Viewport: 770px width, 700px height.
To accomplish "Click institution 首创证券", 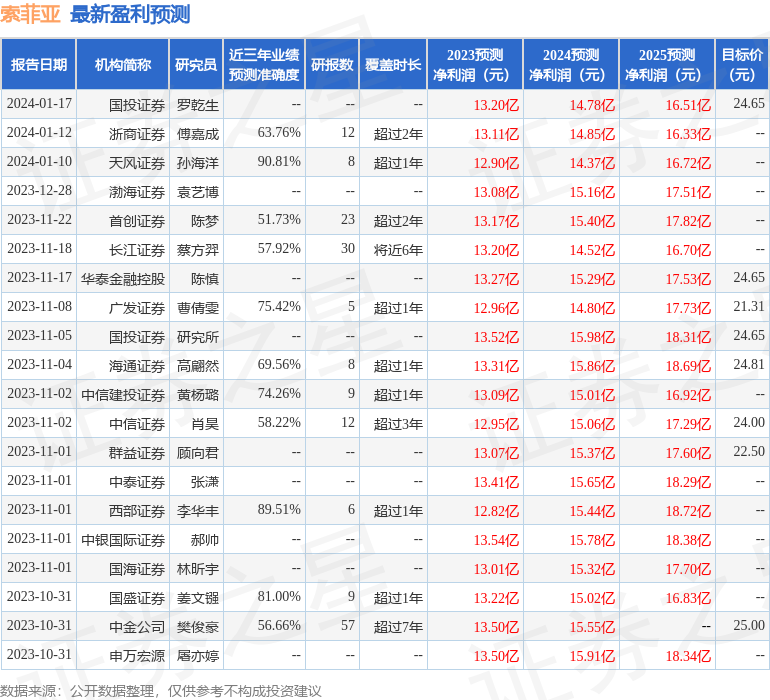I will tap(137, 221).
